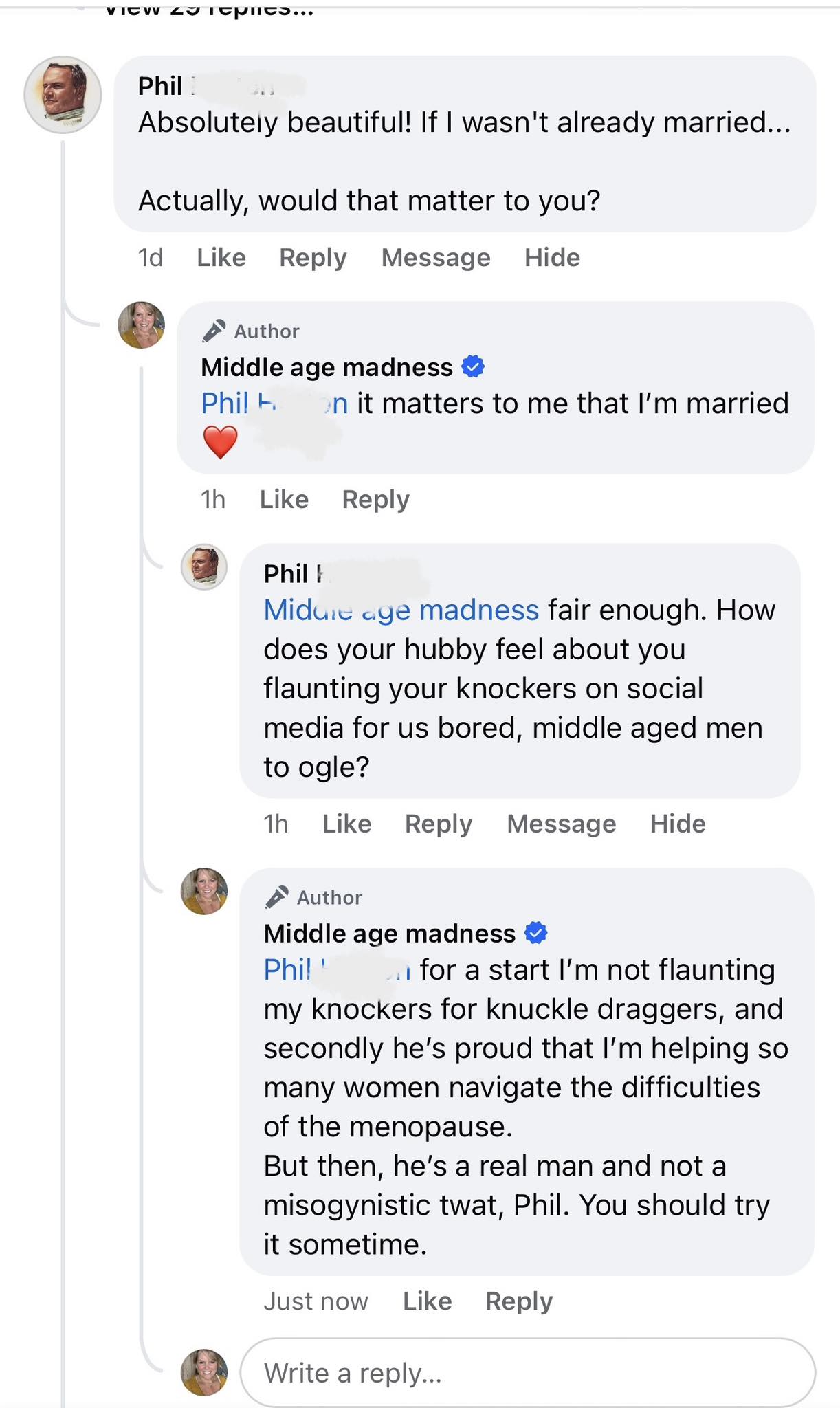Like Phil's 'Absolutely beautiful' comment

coord(221,257)
